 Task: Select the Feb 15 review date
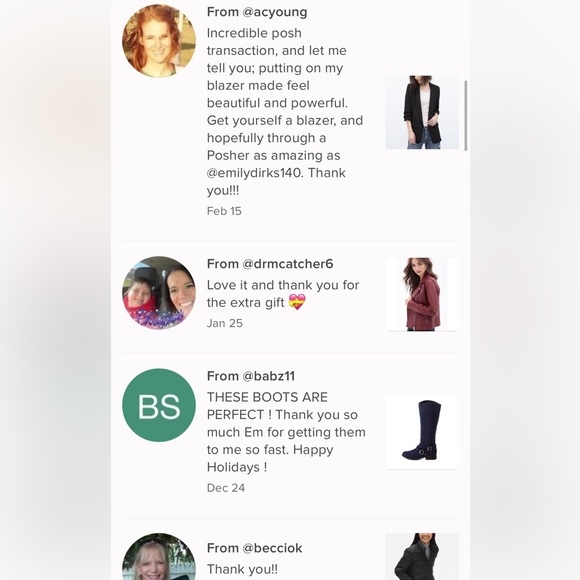[x=224, y=211]
